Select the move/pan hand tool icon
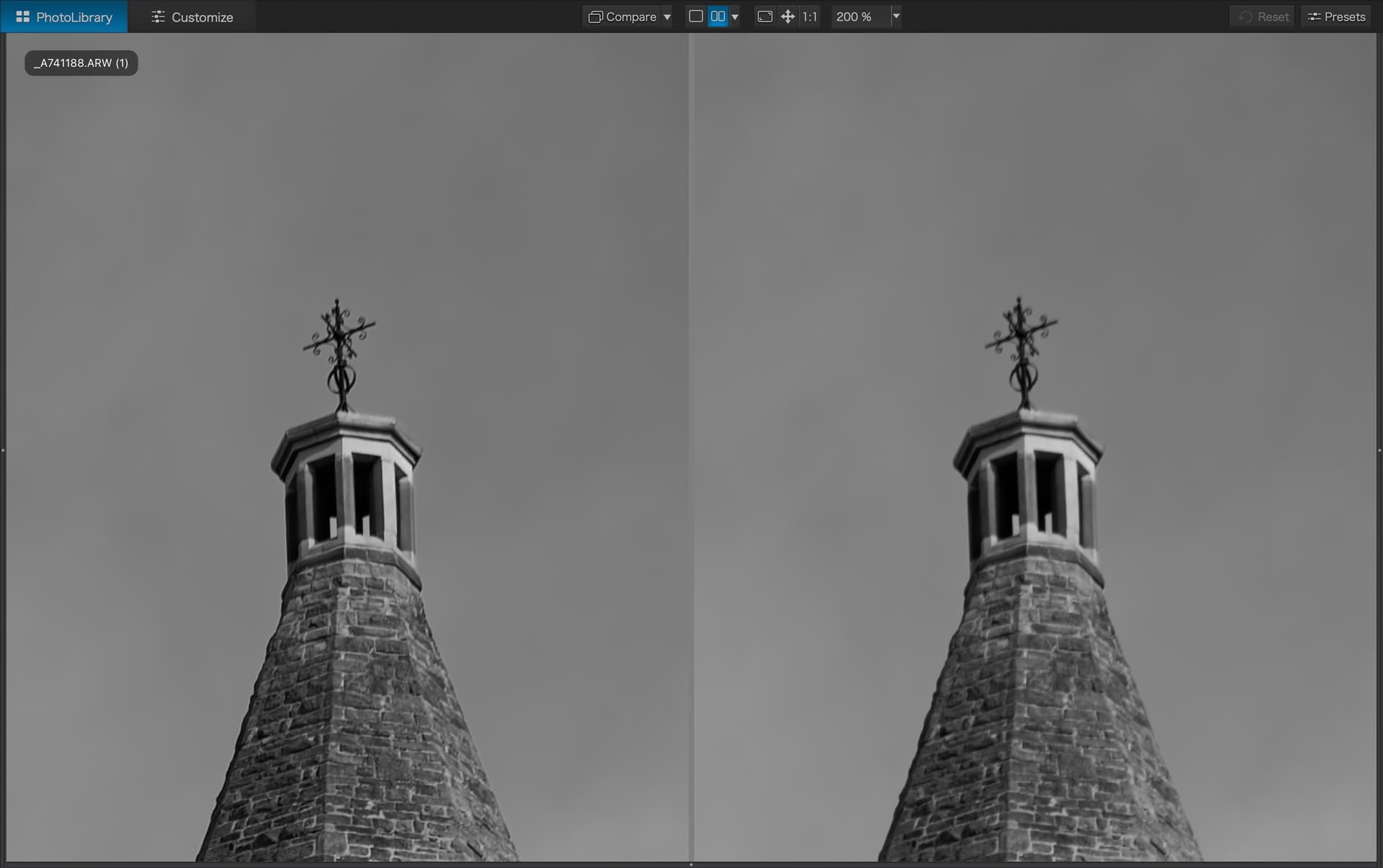 [788, 17]
